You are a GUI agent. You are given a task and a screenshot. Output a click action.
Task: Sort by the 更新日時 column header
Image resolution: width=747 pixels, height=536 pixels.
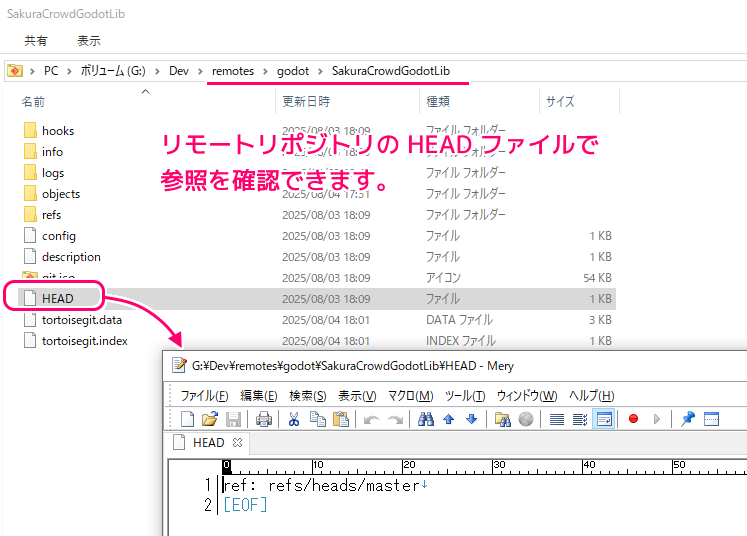pos(306,101)
